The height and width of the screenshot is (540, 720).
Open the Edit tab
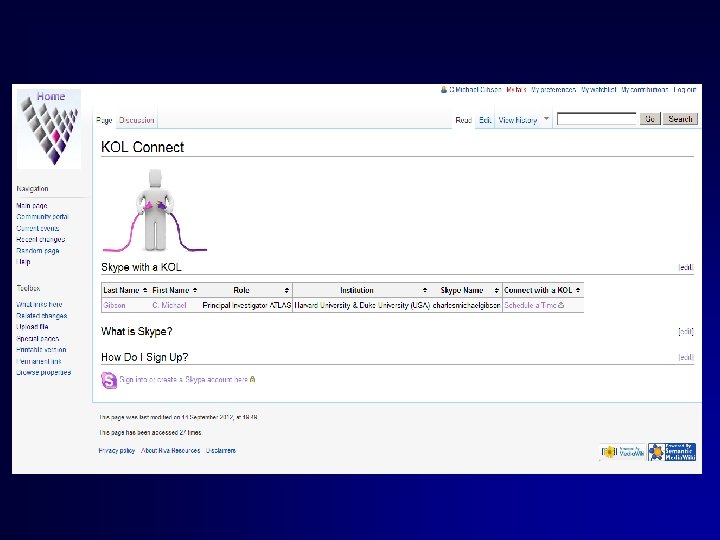(485, 120)
